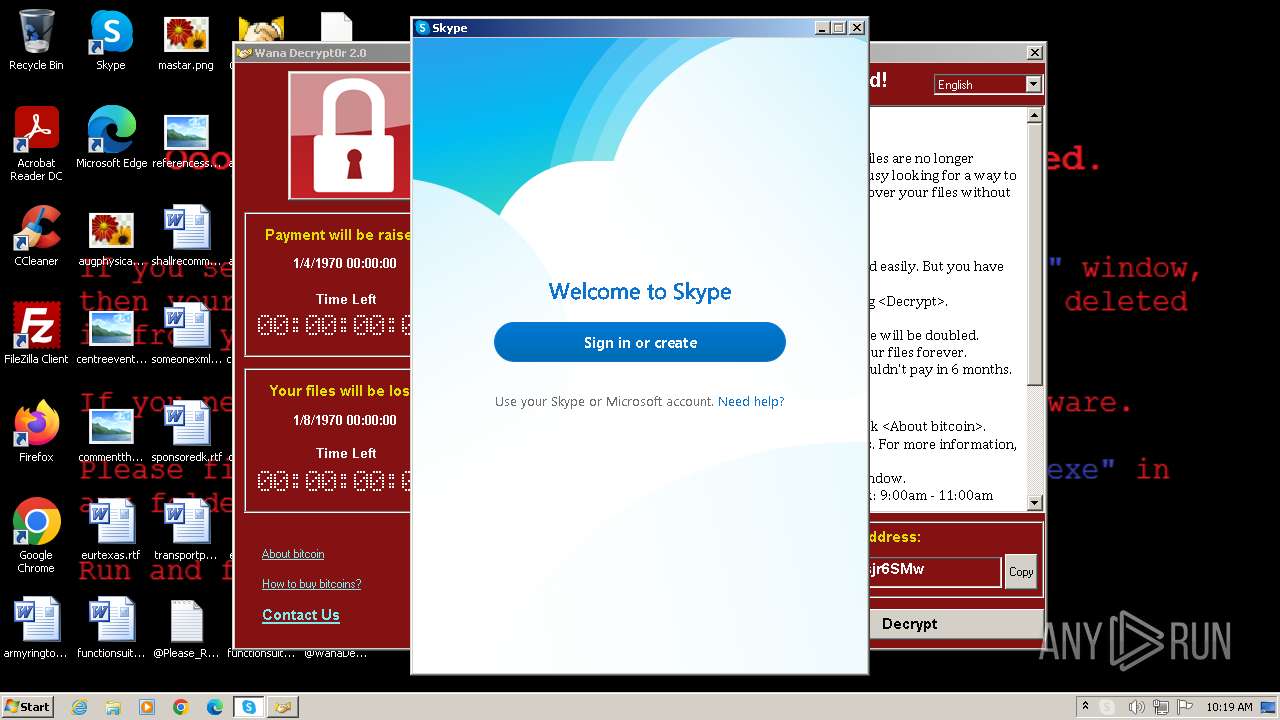Image resolution: width=1280 pixels, height=720 pixels.
Task: Launch FileZilla Client shortcut
Action: [x=36, y=334]
